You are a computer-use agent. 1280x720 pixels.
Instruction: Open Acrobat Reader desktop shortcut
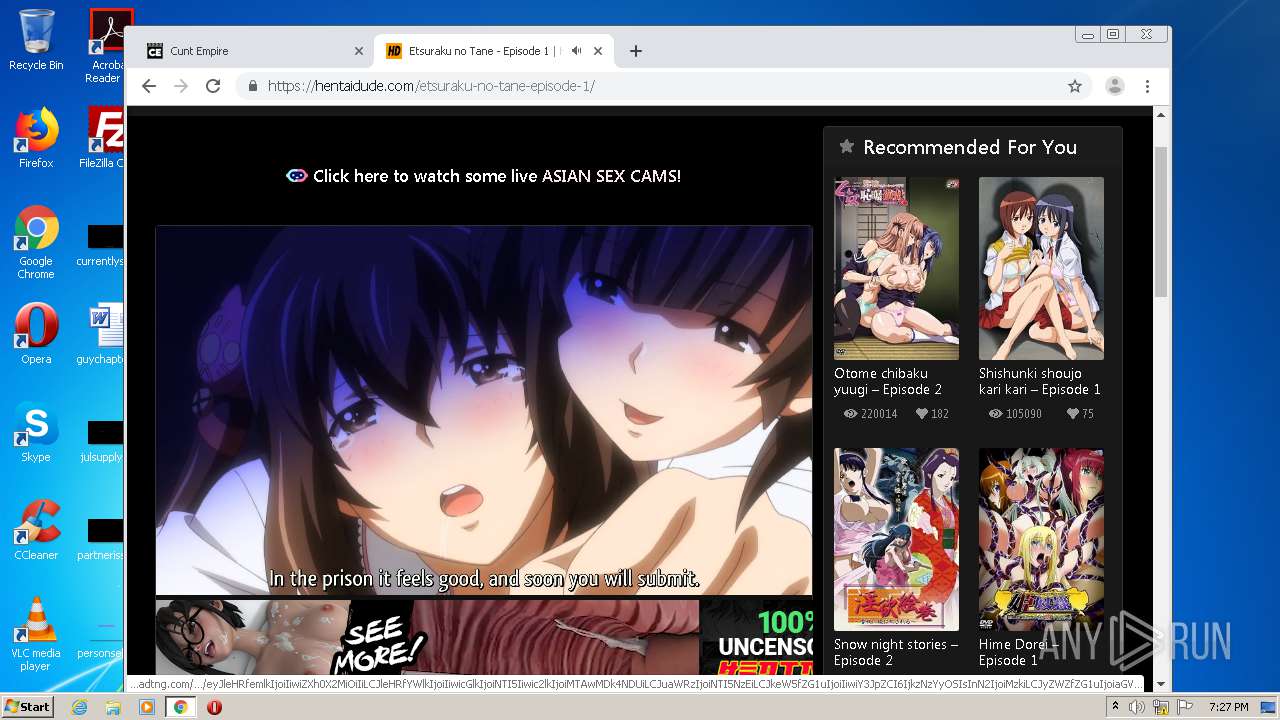coord(106,46)
